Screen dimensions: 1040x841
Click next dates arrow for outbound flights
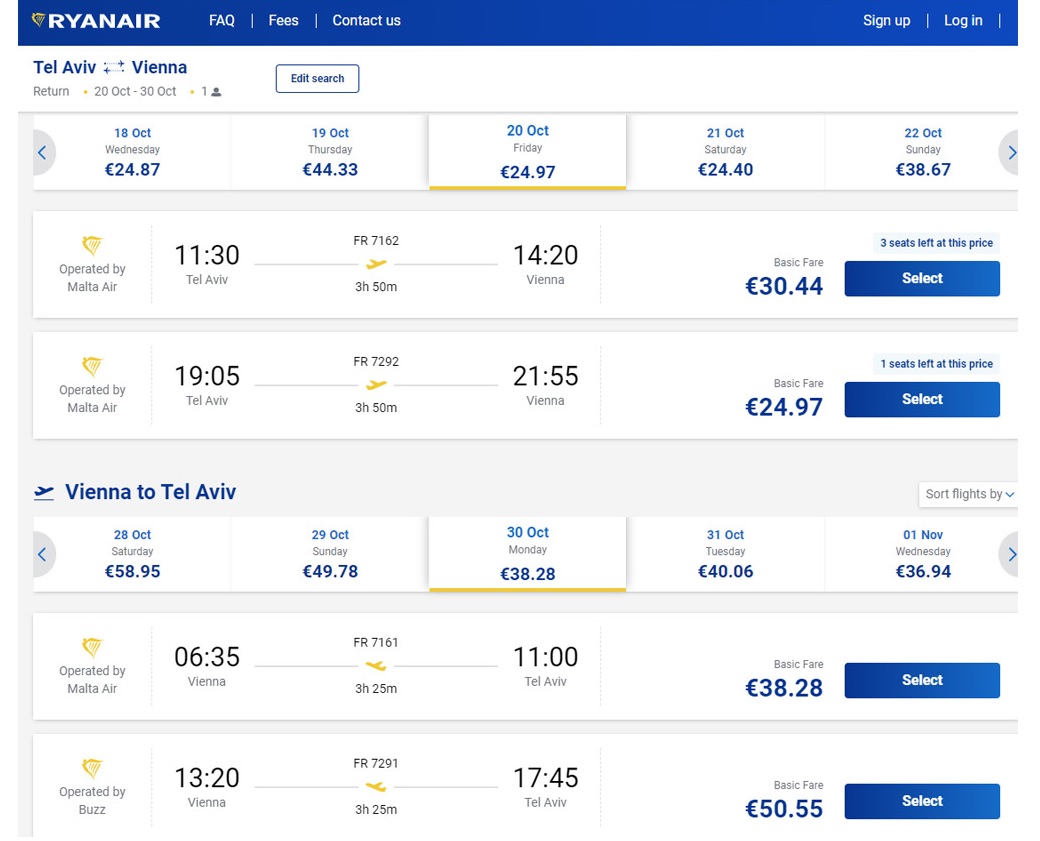coord(1010,153)
